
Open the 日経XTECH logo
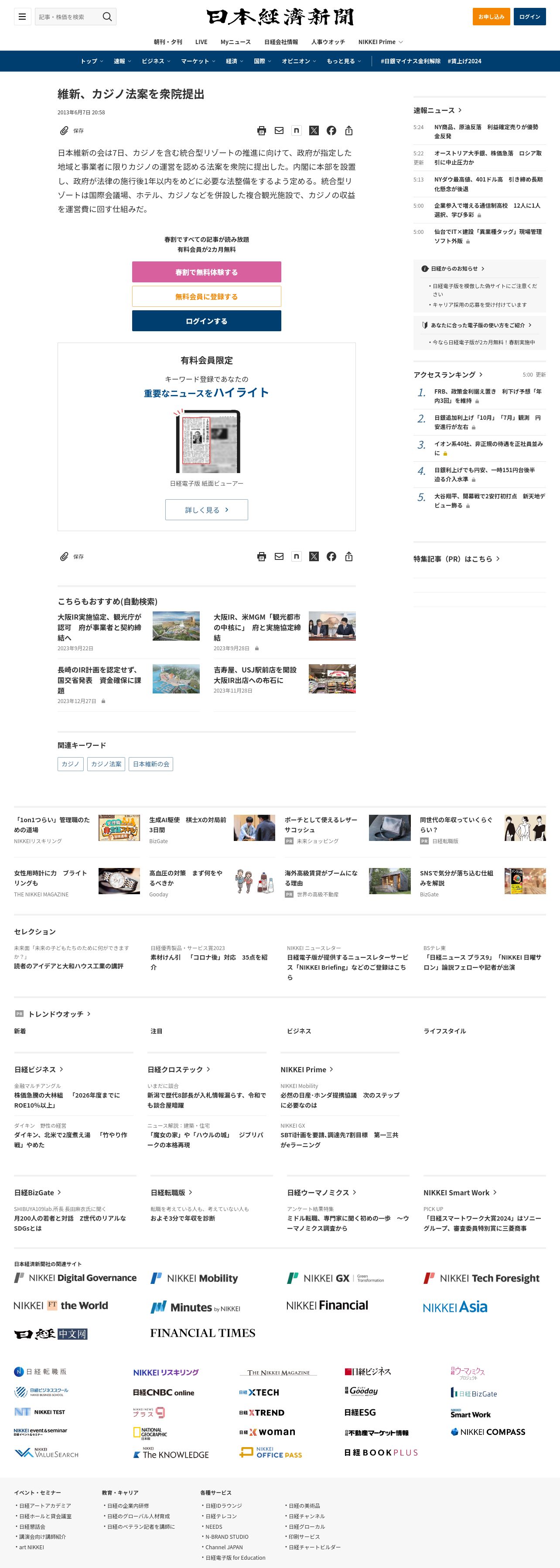(259, 1393)
